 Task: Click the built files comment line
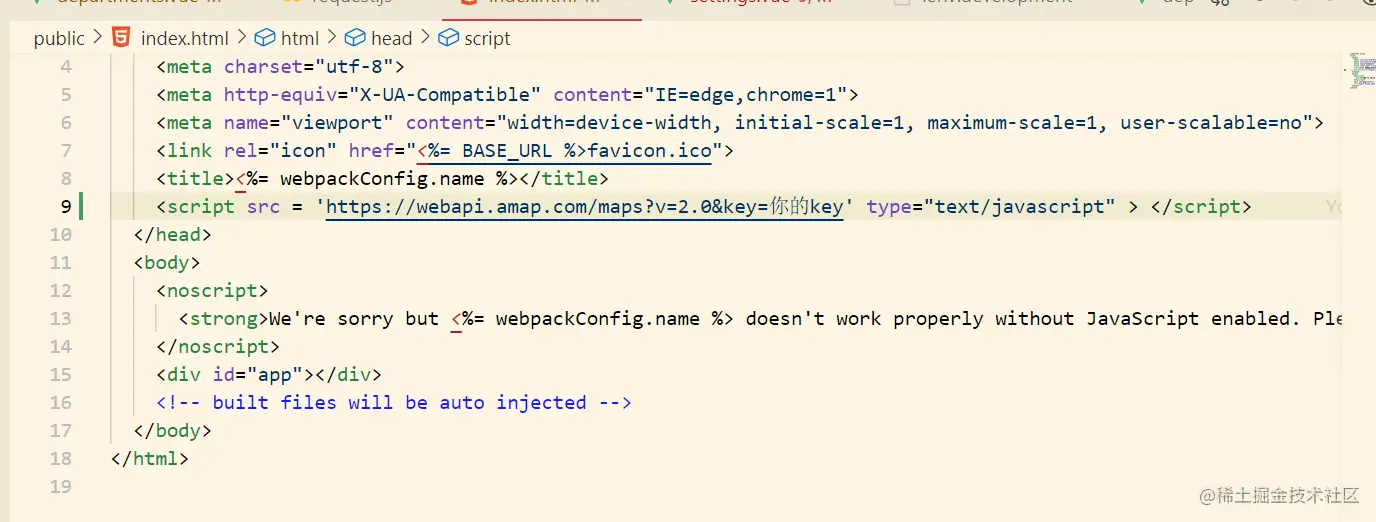(394, 403)
